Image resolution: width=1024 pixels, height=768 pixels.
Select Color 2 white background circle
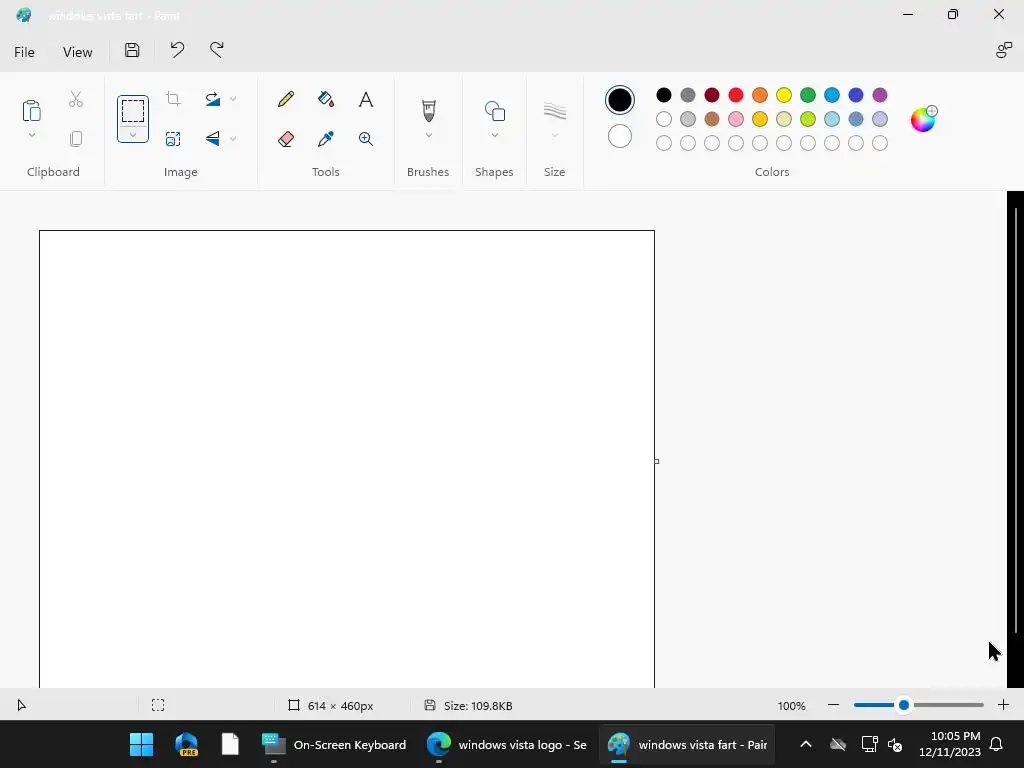(620, 136)
